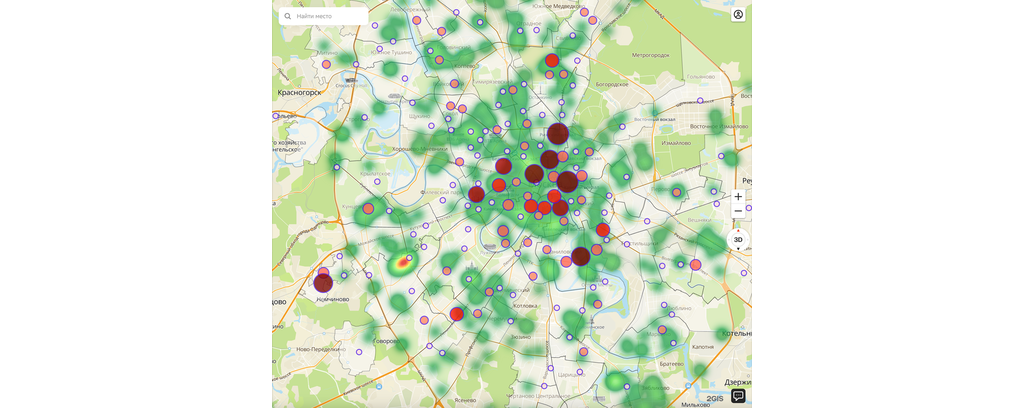Viewport: 1024px width, 408px height.
Task: Click the 'Говорово' label
Action: click(386, 341)
